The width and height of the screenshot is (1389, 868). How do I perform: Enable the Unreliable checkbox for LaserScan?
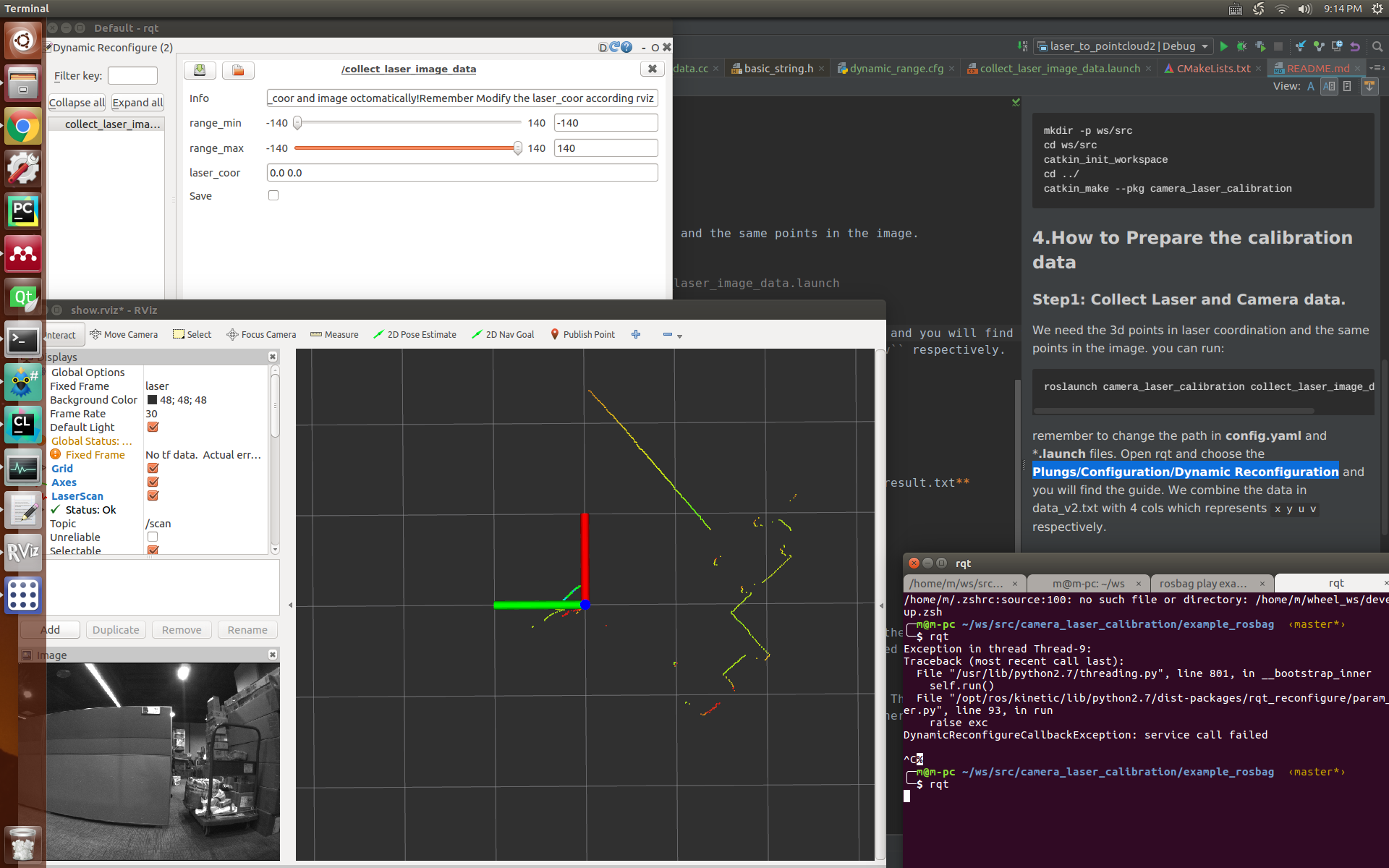coord(153,537)
